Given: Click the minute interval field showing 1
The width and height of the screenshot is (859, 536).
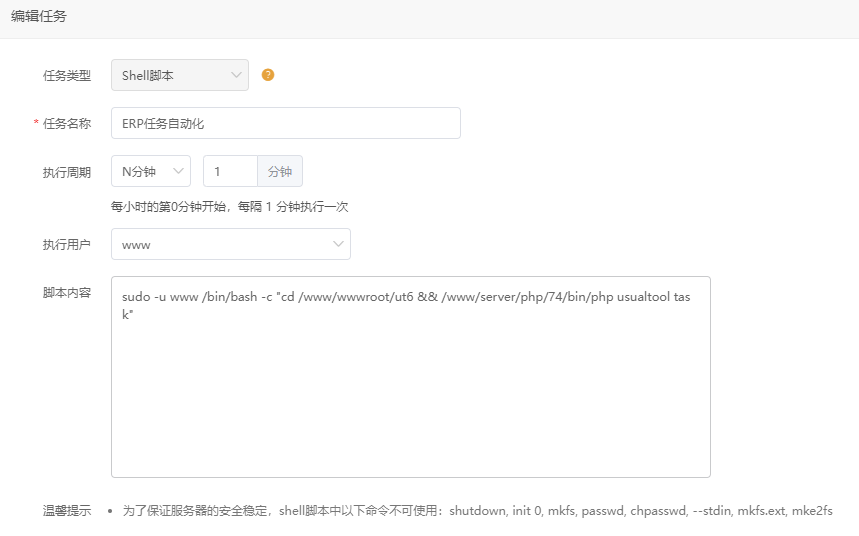Looking at the screenshot, I should click(x=230, y=171).
